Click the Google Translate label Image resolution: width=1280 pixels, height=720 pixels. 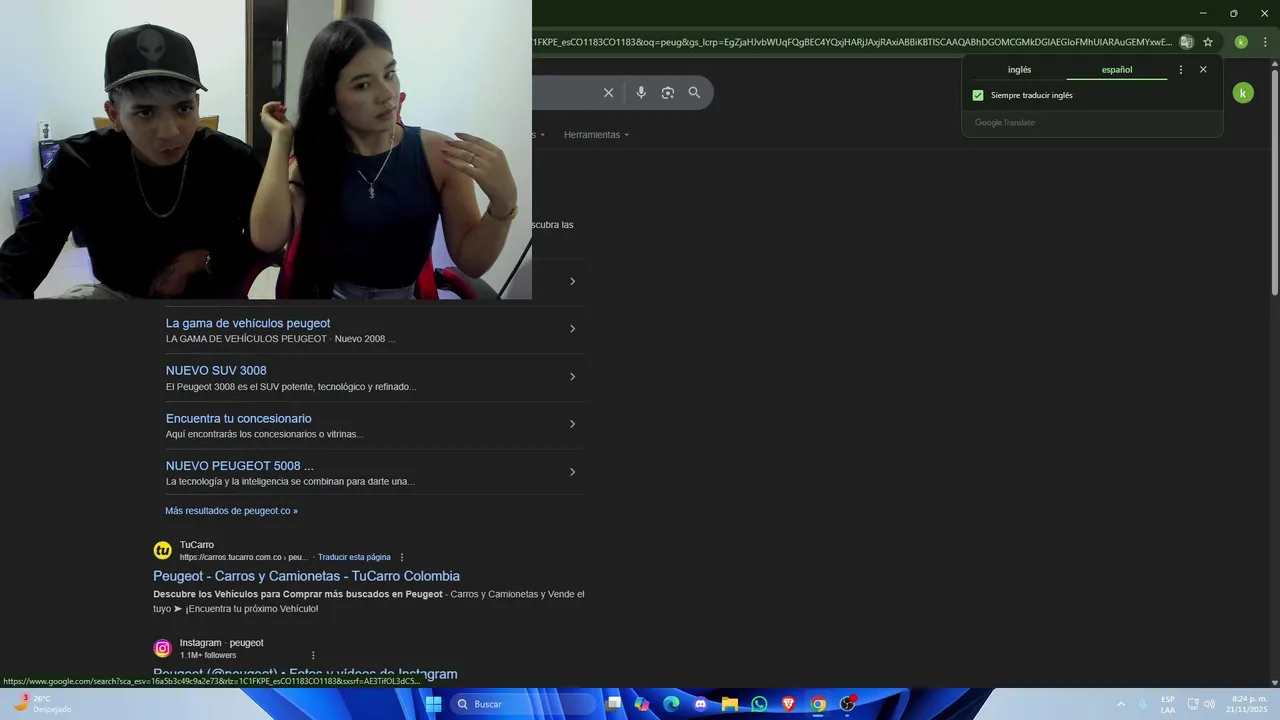pyautogui.click(x=1005, y=123)
